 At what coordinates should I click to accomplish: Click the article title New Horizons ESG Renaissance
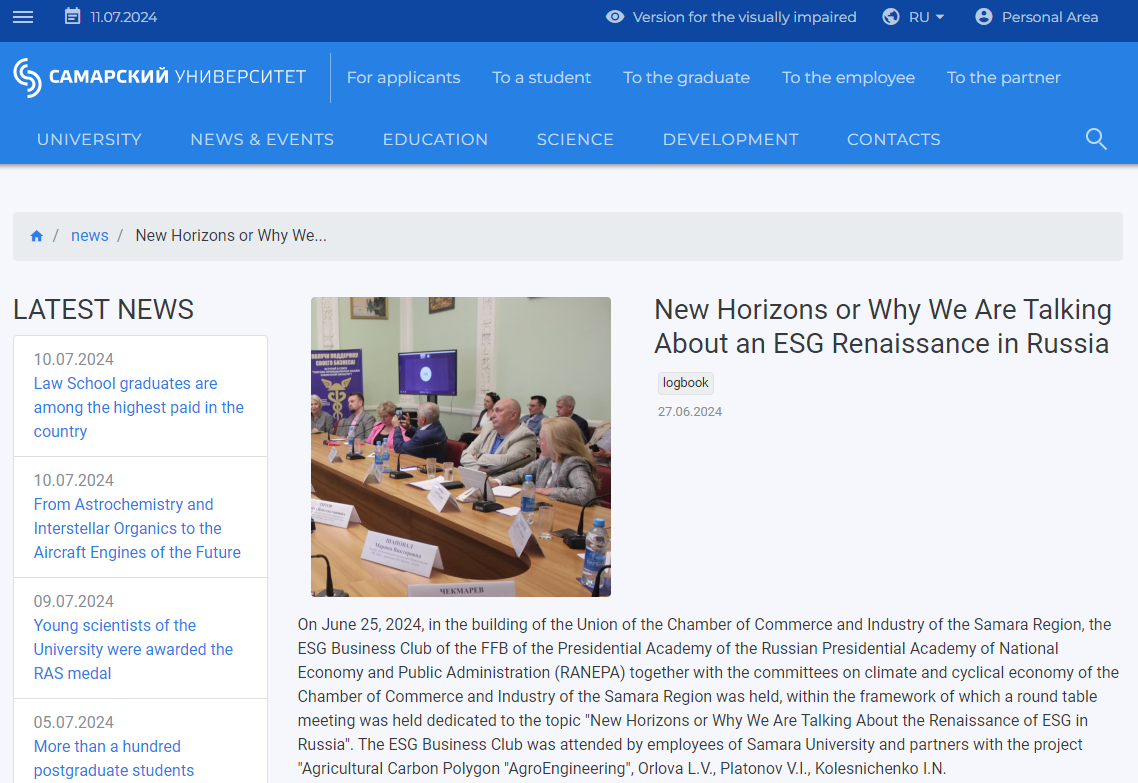pyautogui.click(x=883, y=327)
